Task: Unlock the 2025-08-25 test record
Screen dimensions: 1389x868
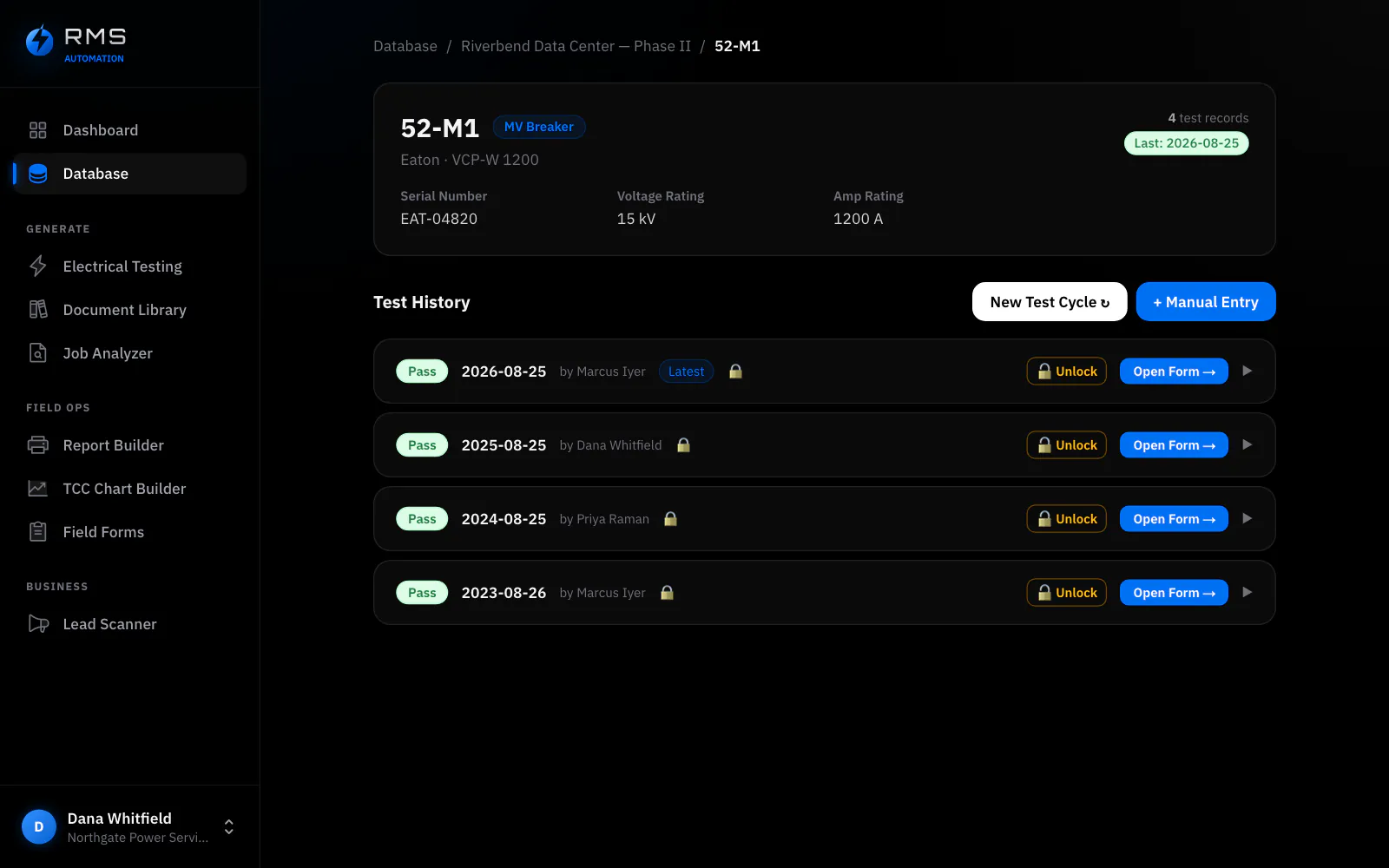Action: [1067, 445]
